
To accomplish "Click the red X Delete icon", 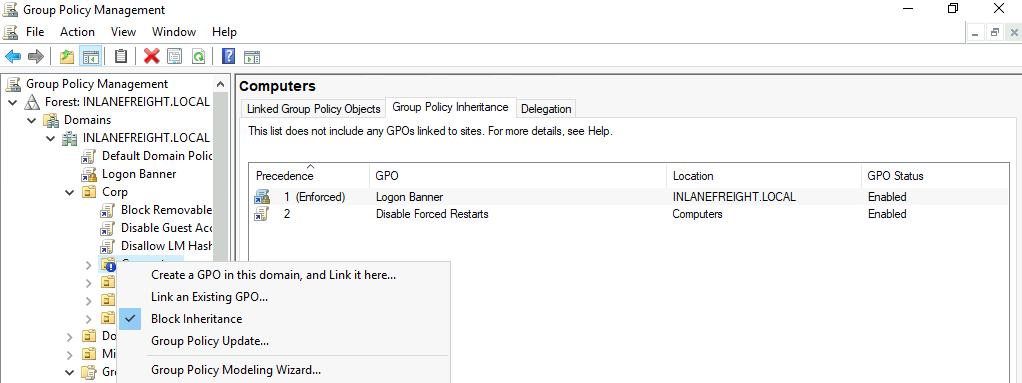I will pyautogui.click(x=152, y=56).
